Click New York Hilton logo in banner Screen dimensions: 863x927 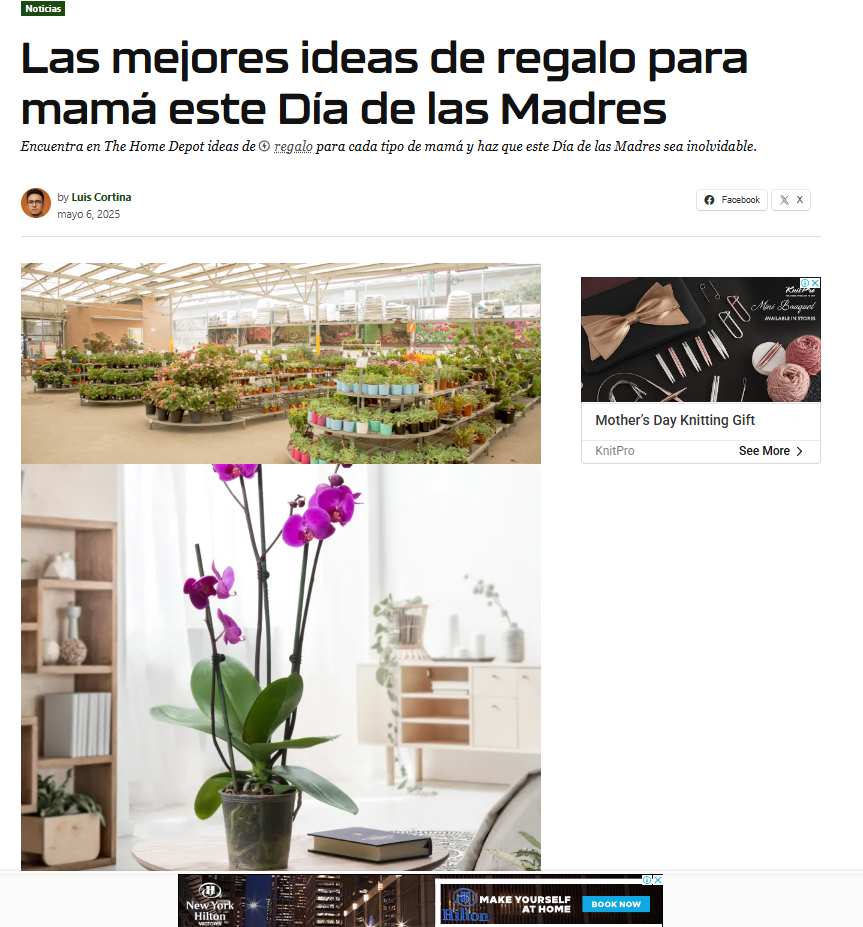(210, 902)
